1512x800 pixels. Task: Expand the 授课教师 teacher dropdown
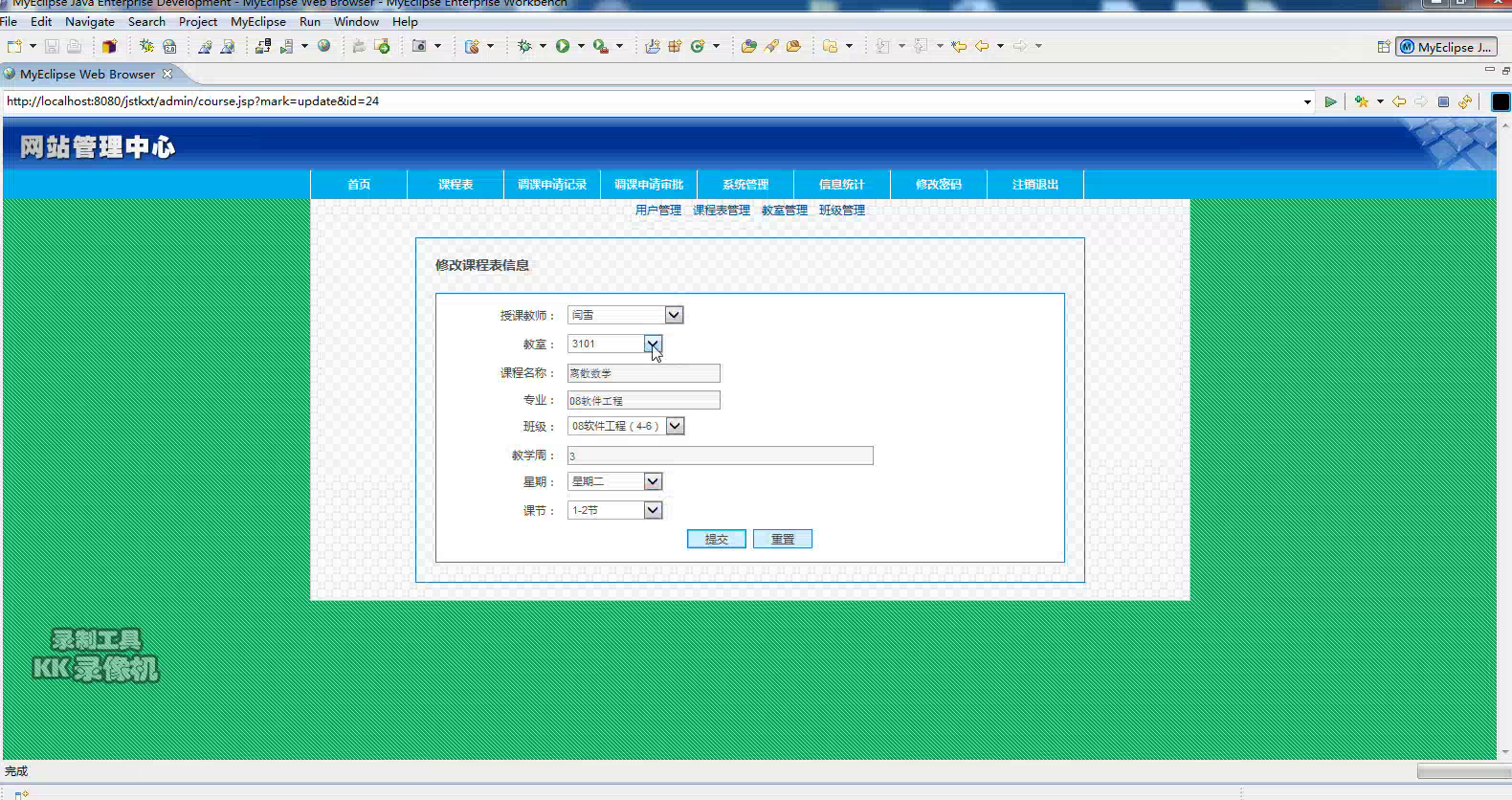(x=674, y=315)
